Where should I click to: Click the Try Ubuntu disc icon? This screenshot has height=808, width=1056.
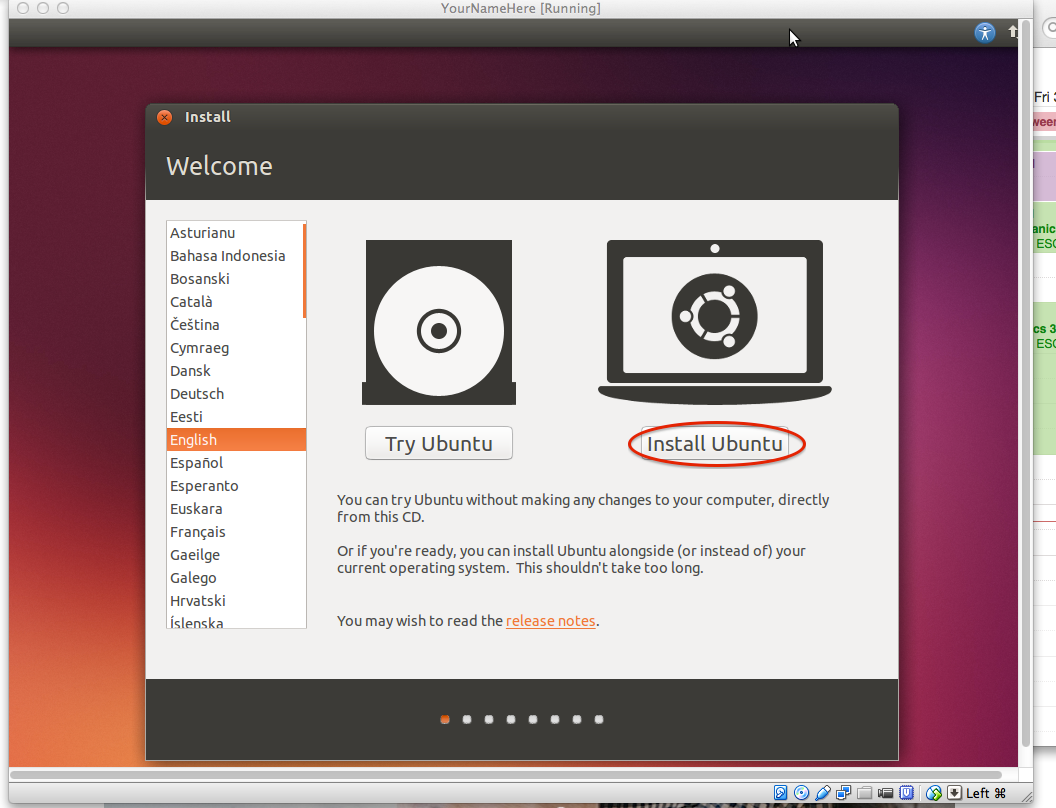[x=438, y=322]
